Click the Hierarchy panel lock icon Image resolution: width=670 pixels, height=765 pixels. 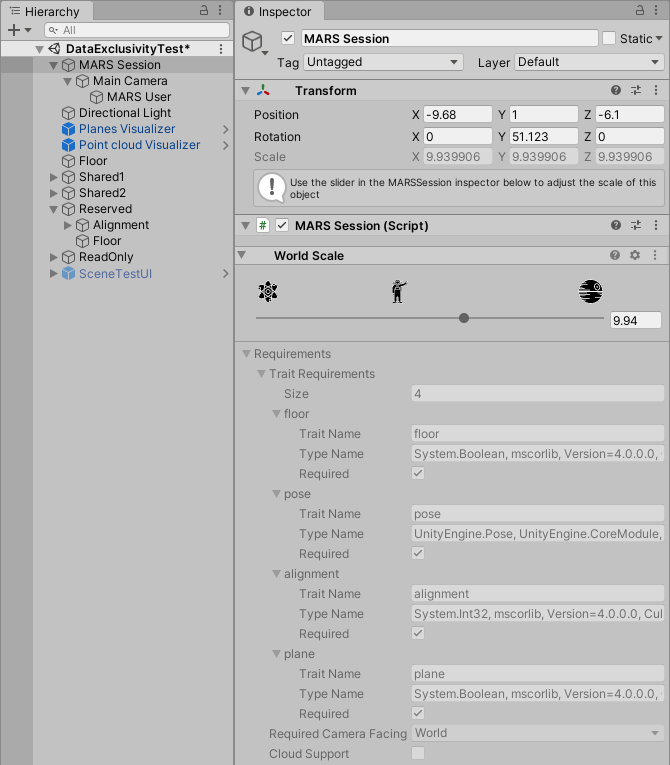[204, 10]
